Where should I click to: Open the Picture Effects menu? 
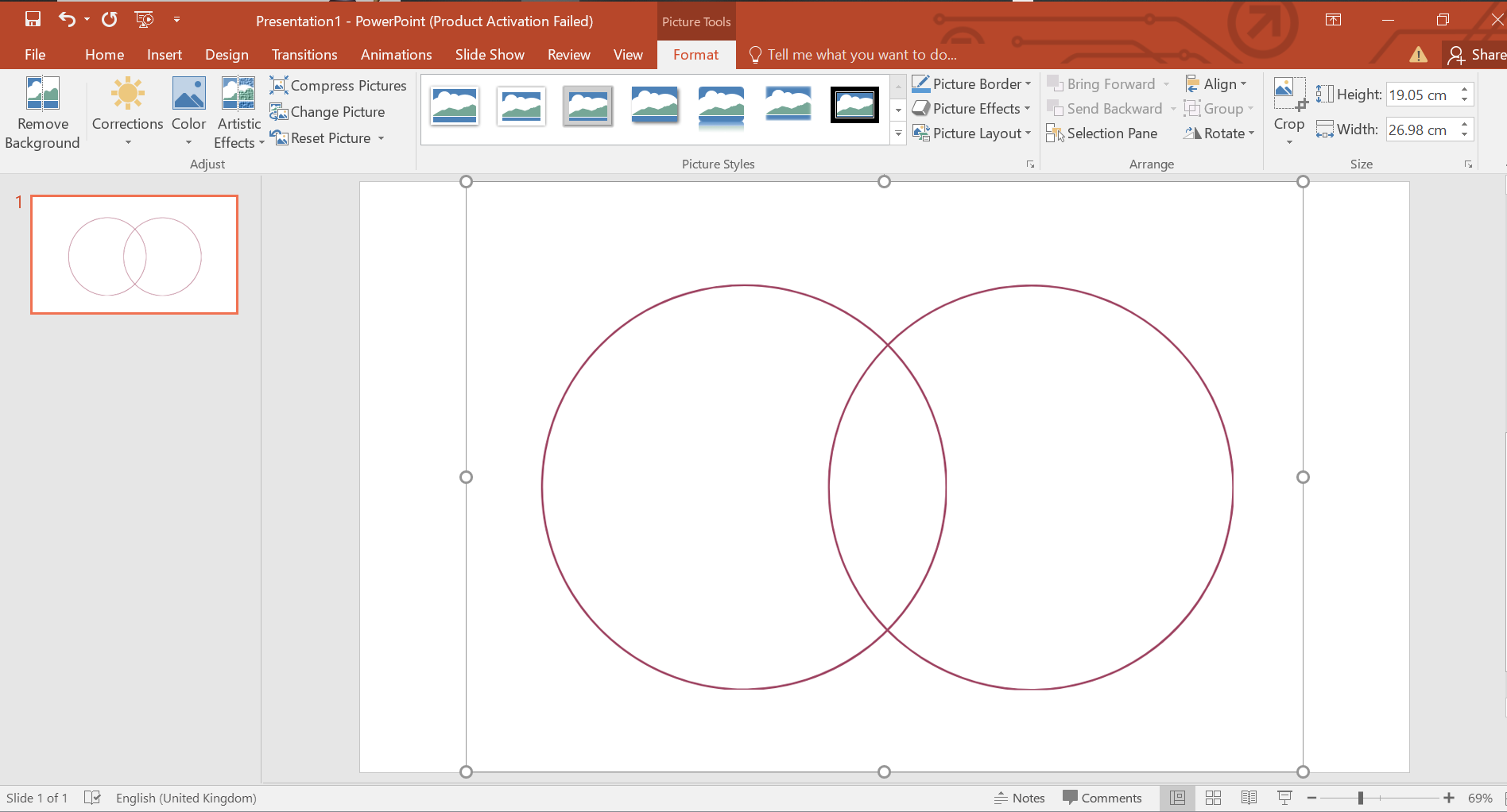coord(971,109)
